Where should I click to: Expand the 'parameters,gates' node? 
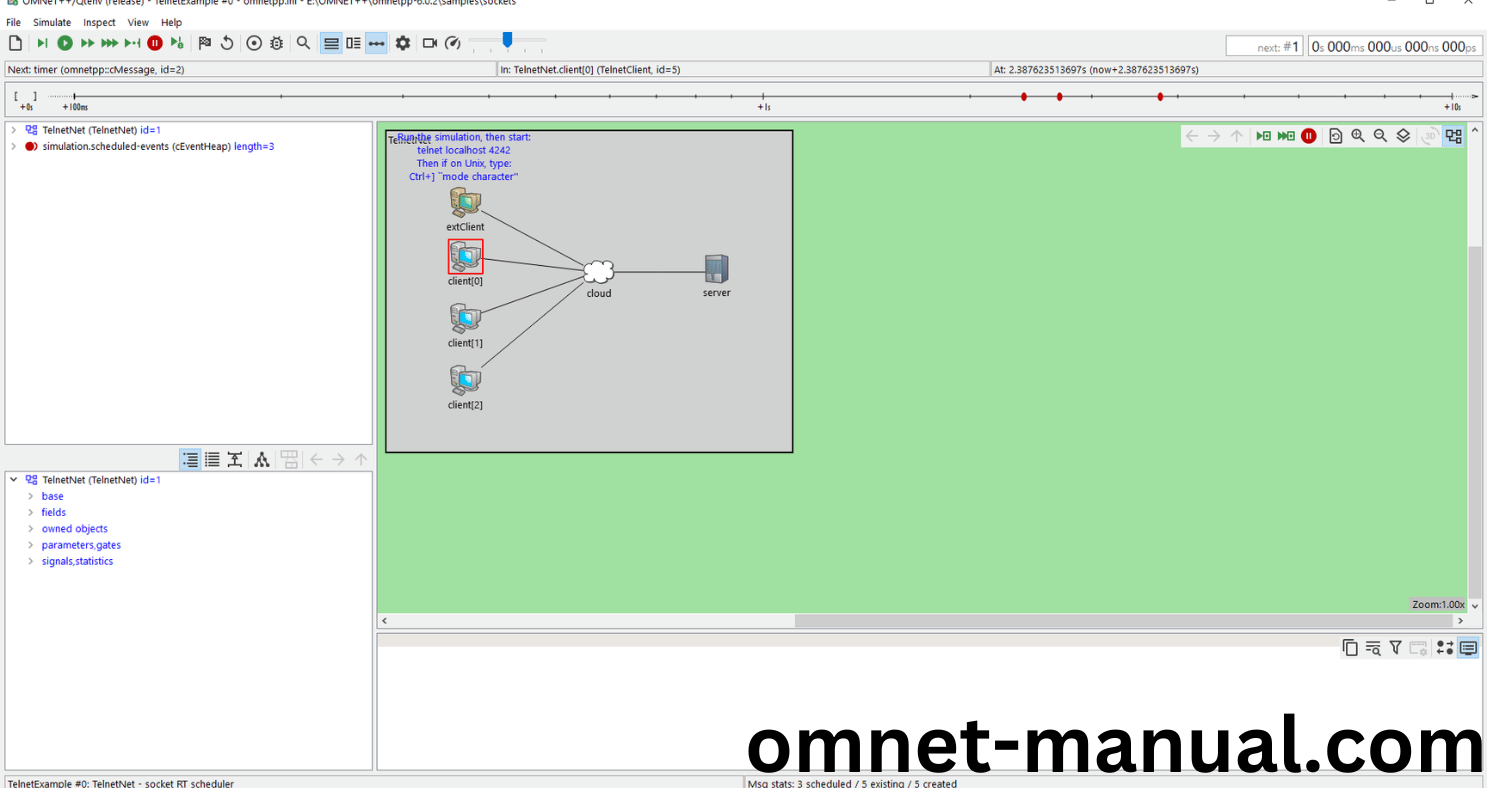[30, 545]
